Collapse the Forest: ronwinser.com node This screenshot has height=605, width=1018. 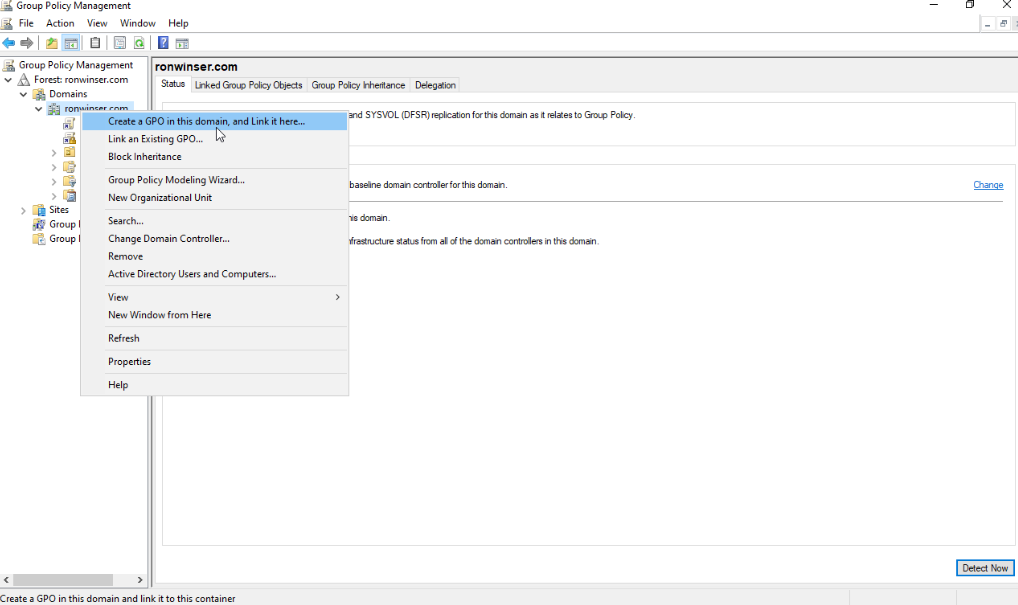click(9, 80)
